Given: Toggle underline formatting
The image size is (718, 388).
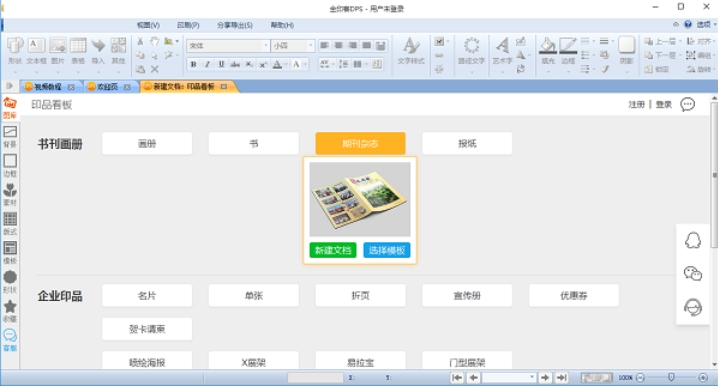Looking at the screenshot, I should (221, 64).
